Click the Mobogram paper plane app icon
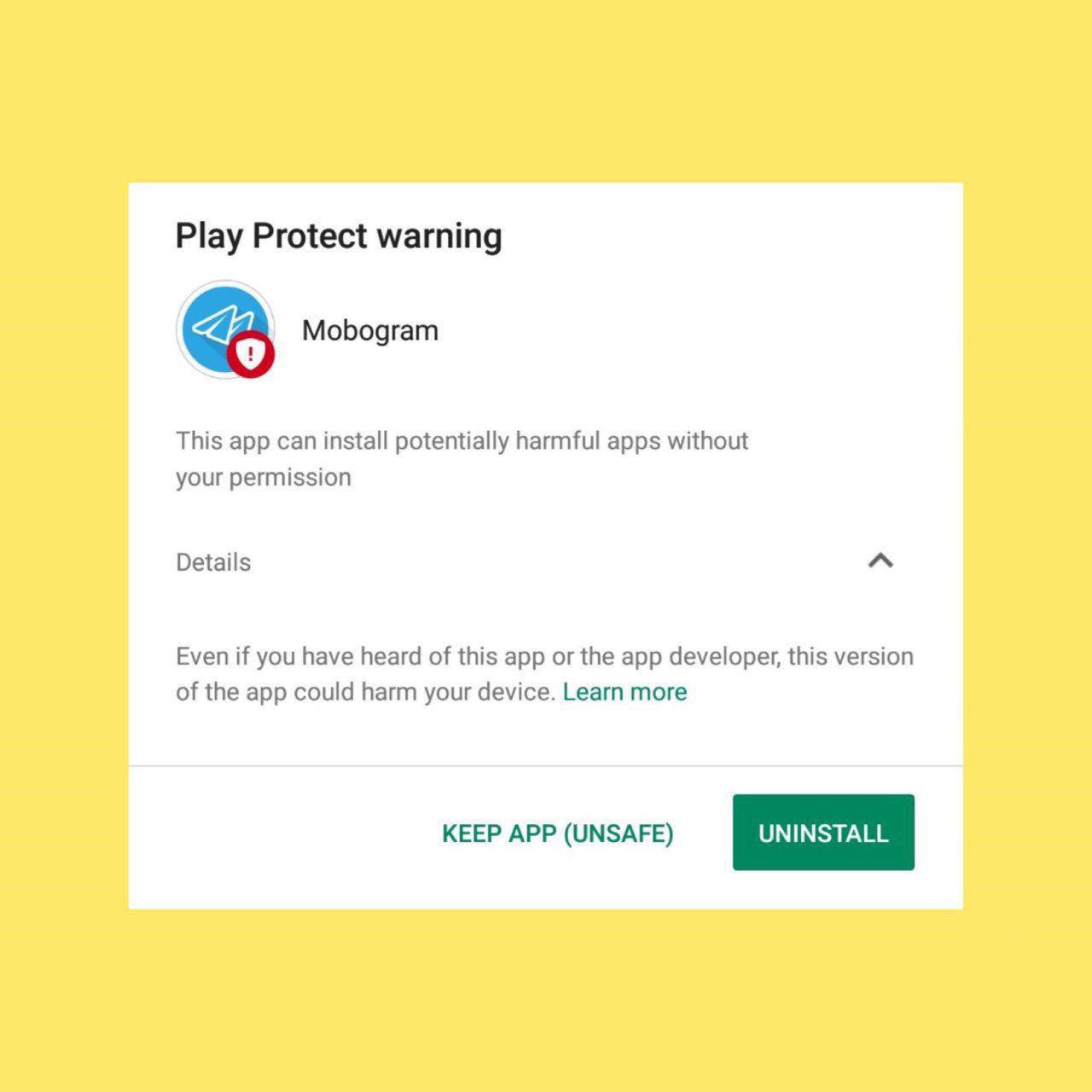The height and width of the screenshot is (1092, 1092). tap(225, 329)
